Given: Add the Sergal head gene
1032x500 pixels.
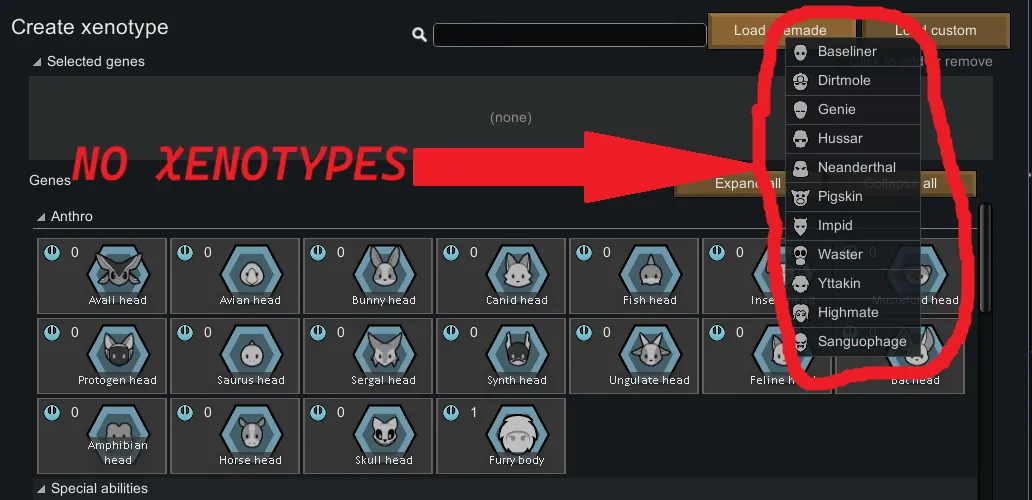Looking at the screenshot, I should click(368, 356).
